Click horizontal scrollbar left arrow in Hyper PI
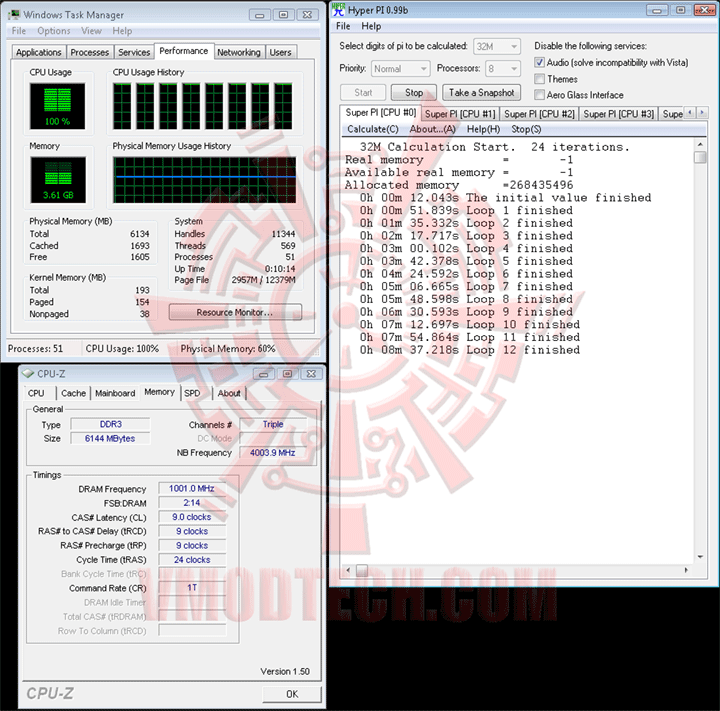This screenshot has width=720, height=711. [x=348, y=570]
